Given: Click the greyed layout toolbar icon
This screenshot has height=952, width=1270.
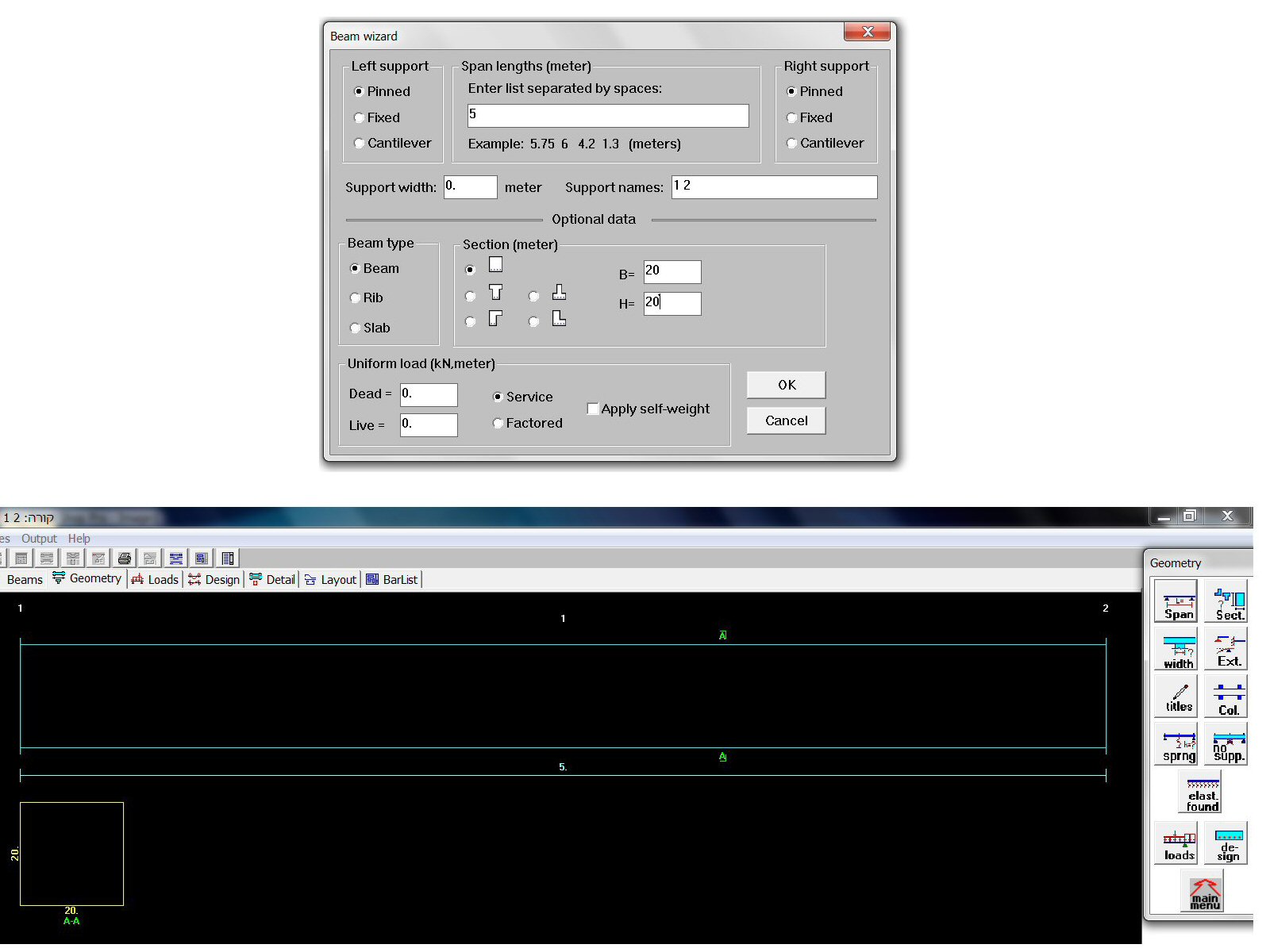Looking at the screenshot, I should 150,559.
